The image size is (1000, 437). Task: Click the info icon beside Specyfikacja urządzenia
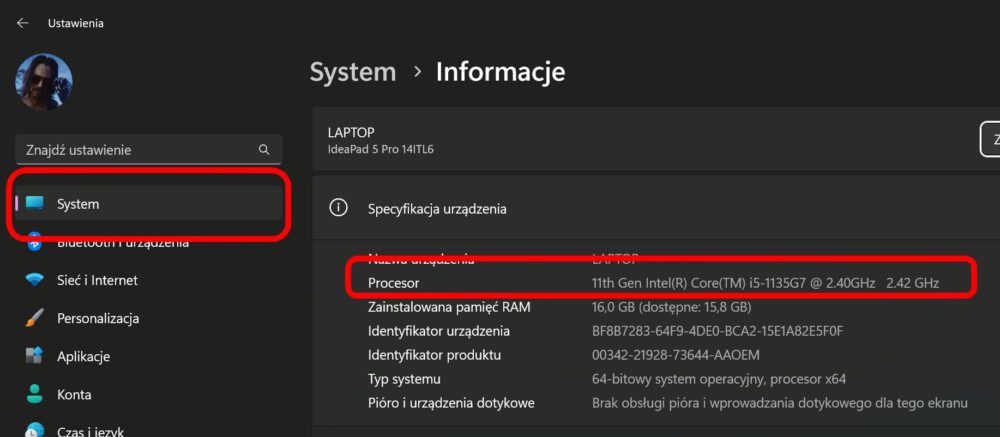[337, 207]
